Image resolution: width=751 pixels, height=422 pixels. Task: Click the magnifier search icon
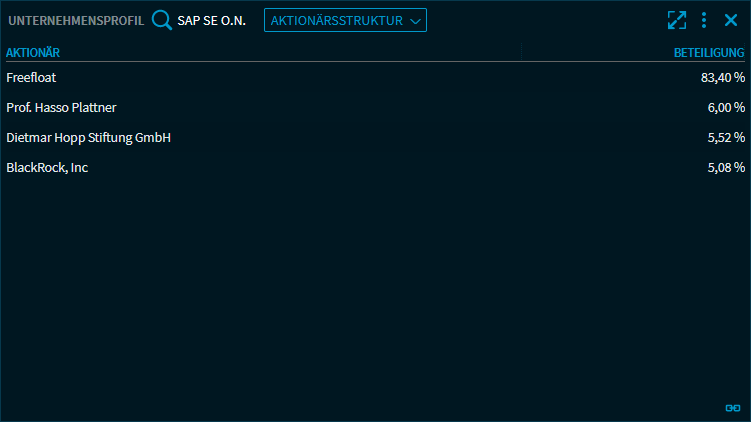tap(162, 20)
